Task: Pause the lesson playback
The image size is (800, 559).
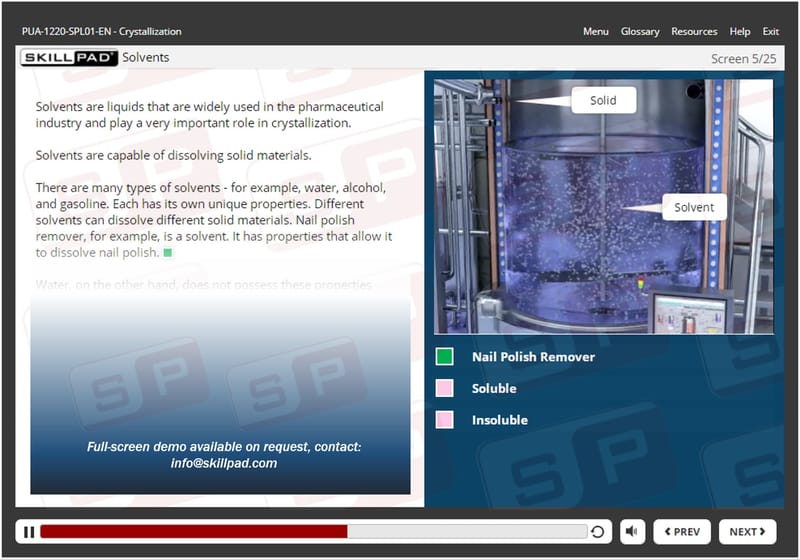Action: [28, 532]
